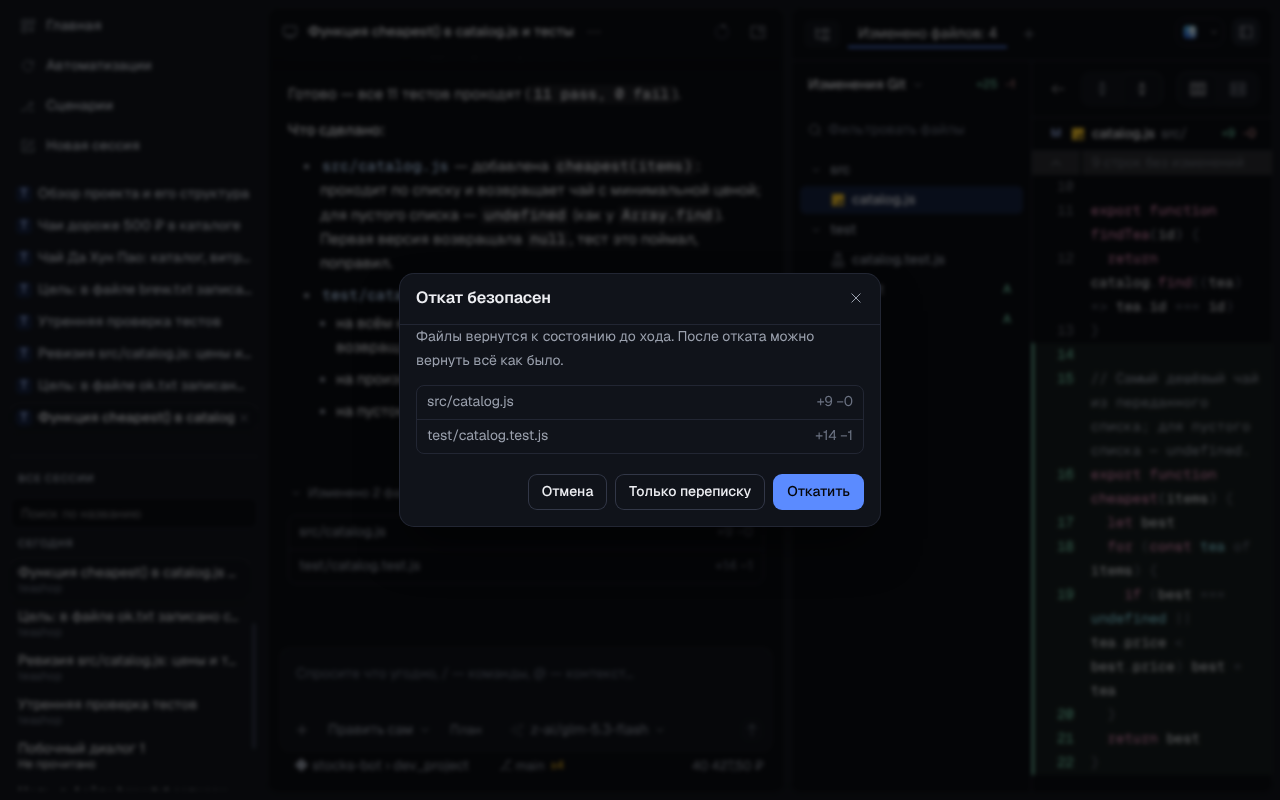
Task: Click the +9 −0 change count
Action: tap(834, 402)
